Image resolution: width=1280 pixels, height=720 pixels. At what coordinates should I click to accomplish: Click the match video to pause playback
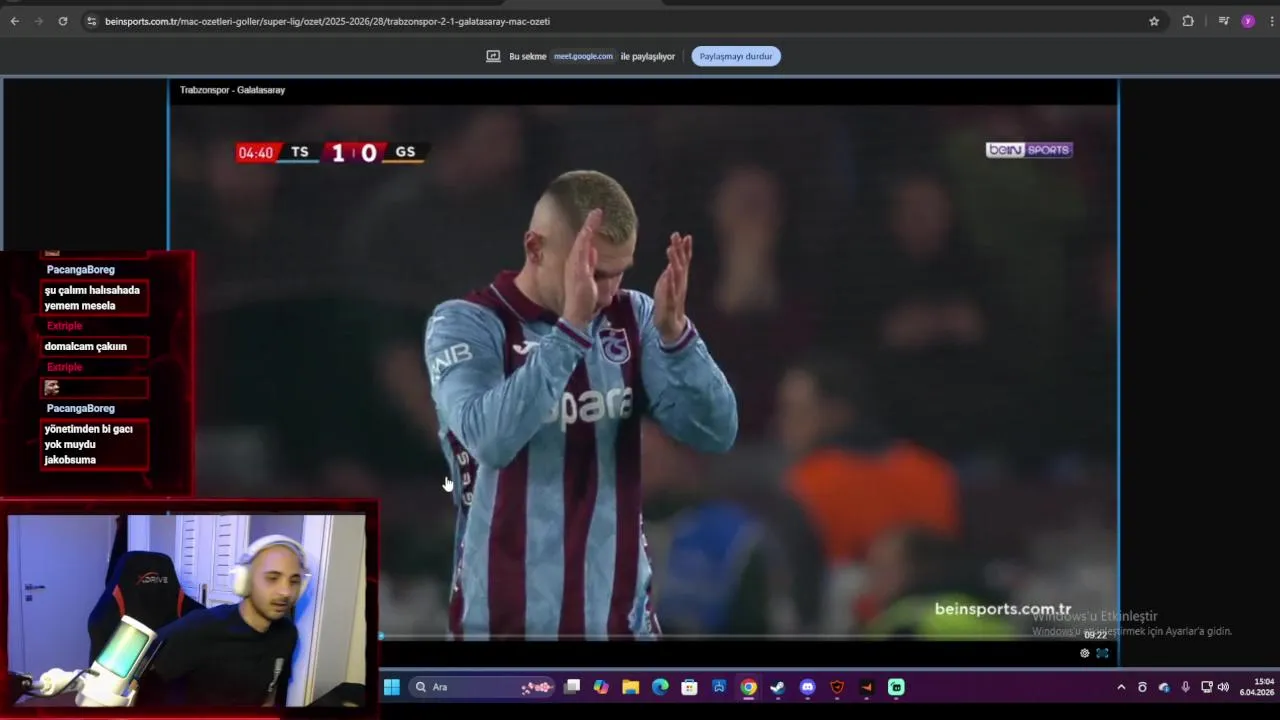tap(643, 370)
